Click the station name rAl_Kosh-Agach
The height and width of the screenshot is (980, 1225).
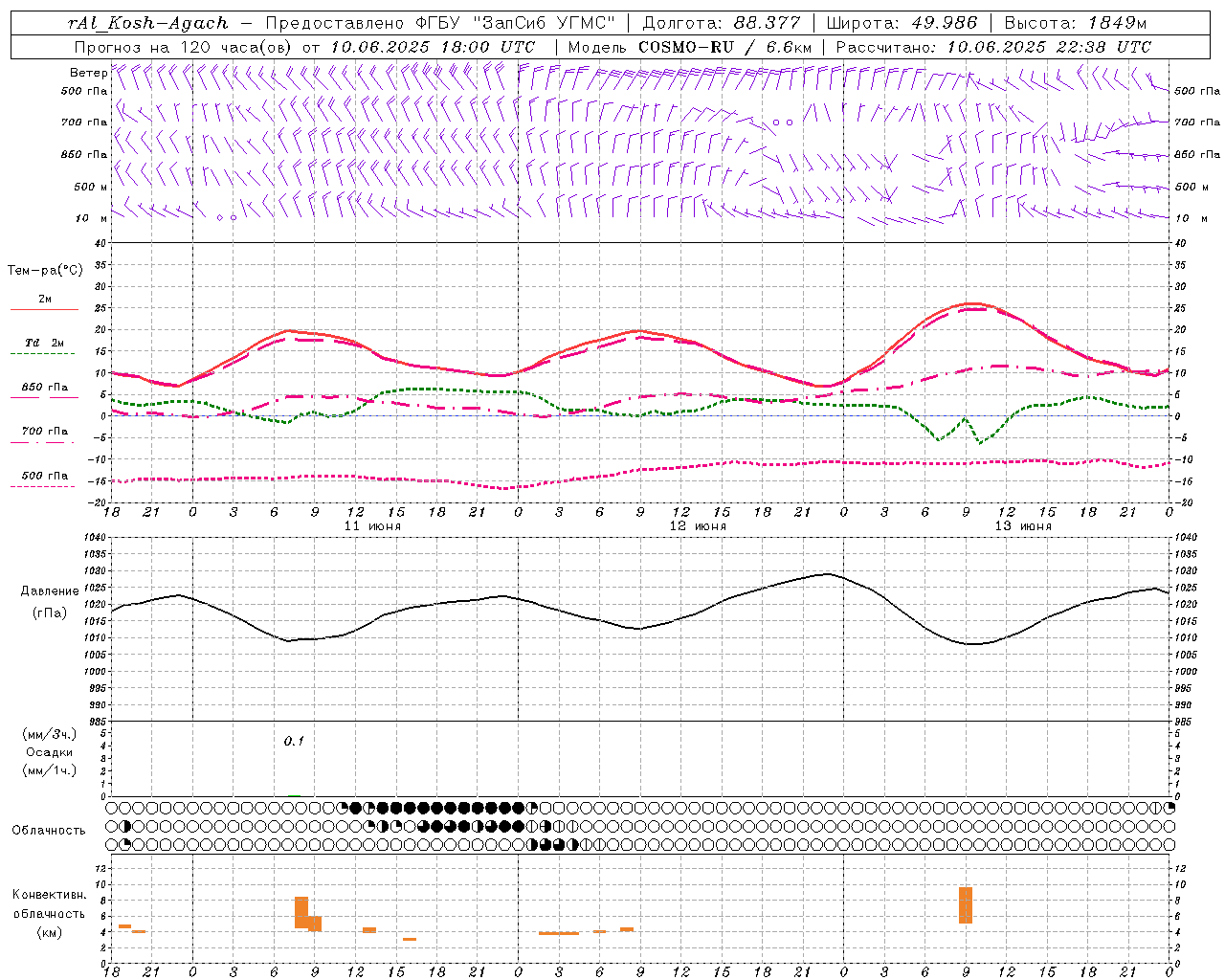(148, 23)
